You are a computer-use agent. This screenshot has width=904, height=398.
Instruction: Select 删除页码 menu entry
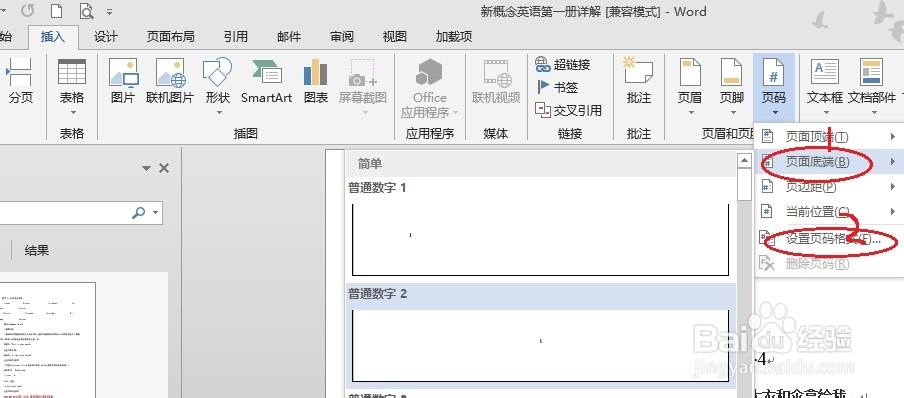(x=829, y=264)
